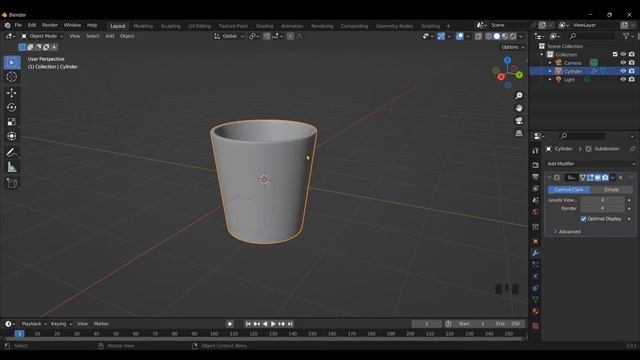640x360 pixels.
Task: Expand the Cylinder tree item
Action: click(x=550, y=71)
